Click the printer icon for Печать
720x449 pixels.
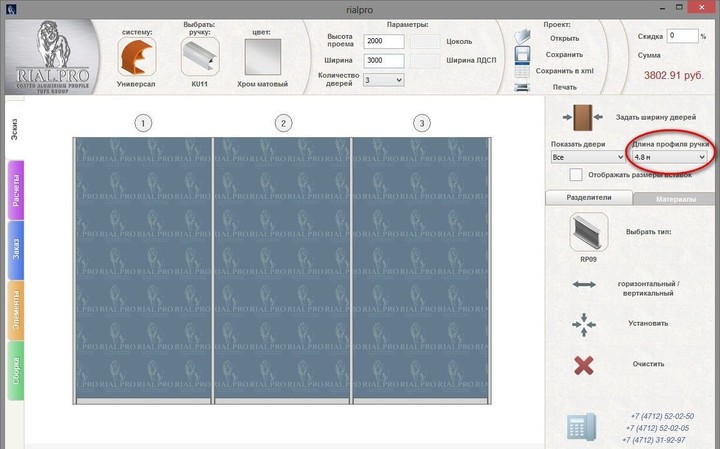tap(521, 87)
